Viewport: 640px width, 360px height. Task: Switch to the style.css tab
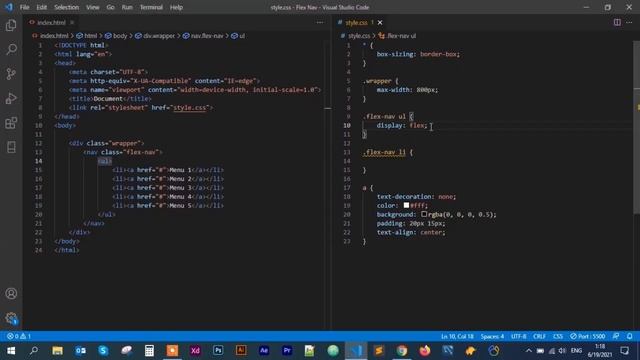click(356, 22)
